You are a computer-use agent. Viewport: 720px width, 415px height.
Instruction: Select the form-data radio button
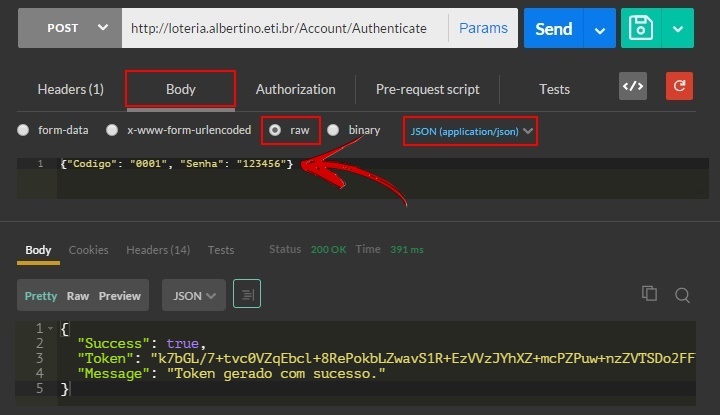pyautogui.click(x=23, y=130)
